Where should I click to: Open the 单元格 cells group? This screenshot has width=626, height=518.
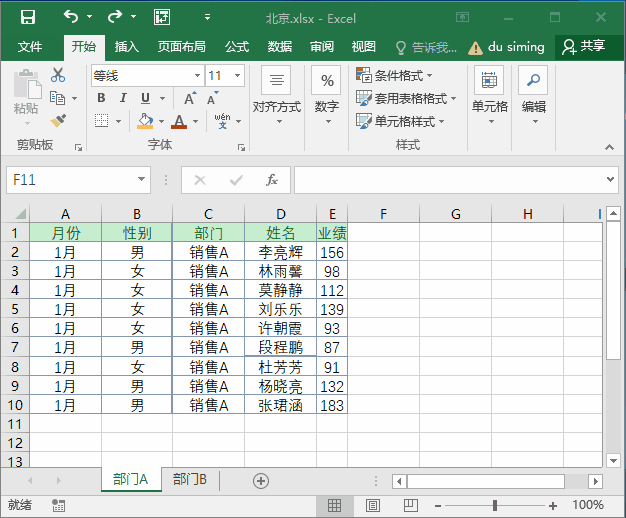(x=490, y=96)
